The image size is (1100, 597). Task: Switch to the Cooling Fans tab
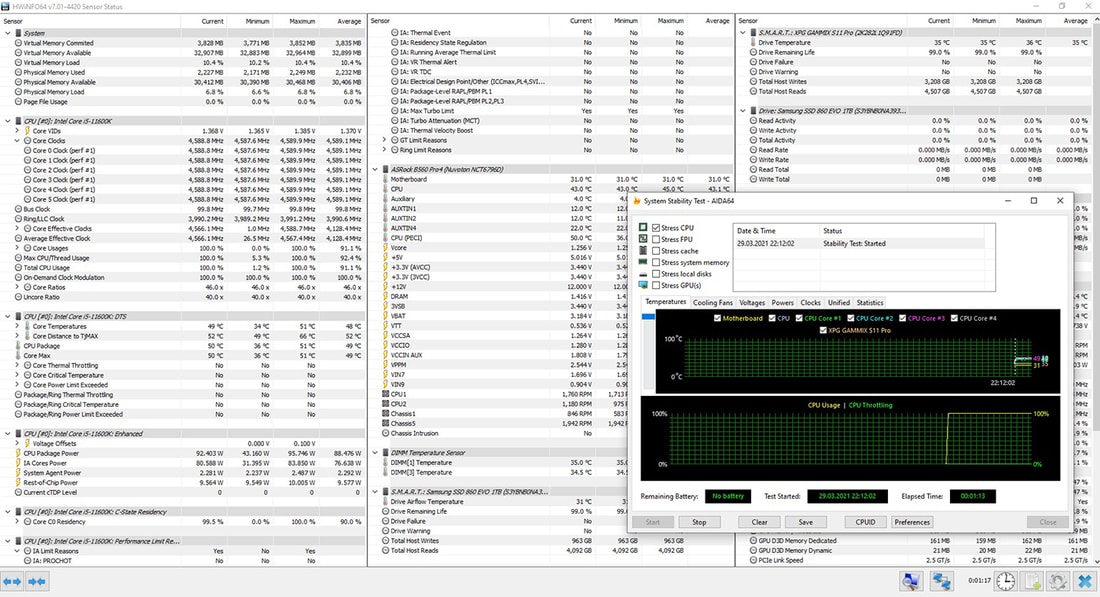713,302
